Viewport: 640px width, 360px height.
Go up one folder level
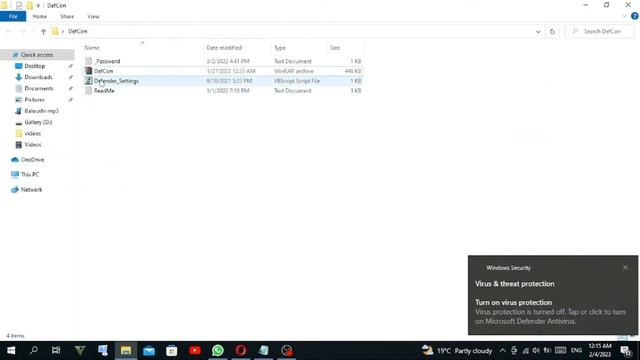click(x=43, y=31)
